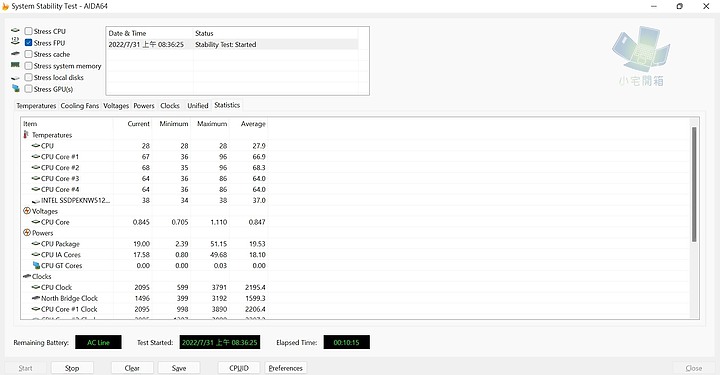Open the CPUID panel
Viewport: 720px width, 375px height.
click(239, 368)
